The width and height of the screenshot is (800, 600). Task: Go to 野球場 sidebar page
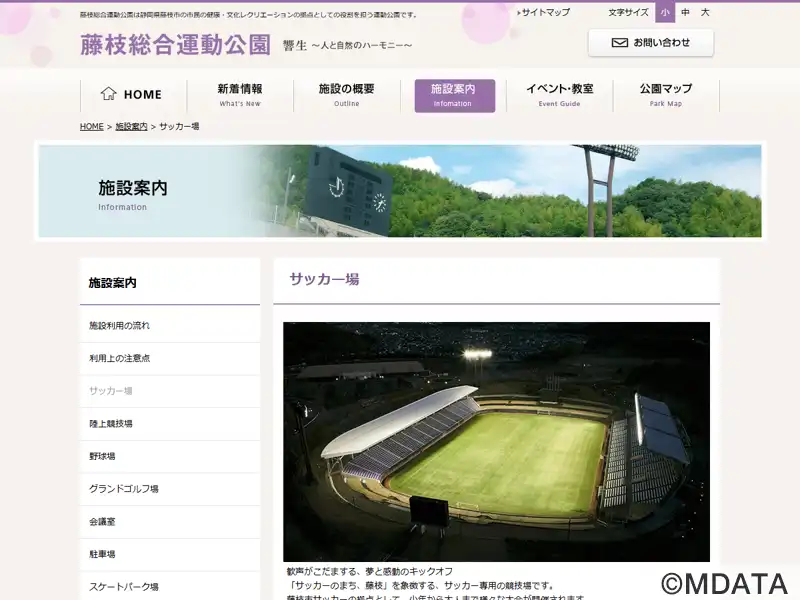pos(102,456)
